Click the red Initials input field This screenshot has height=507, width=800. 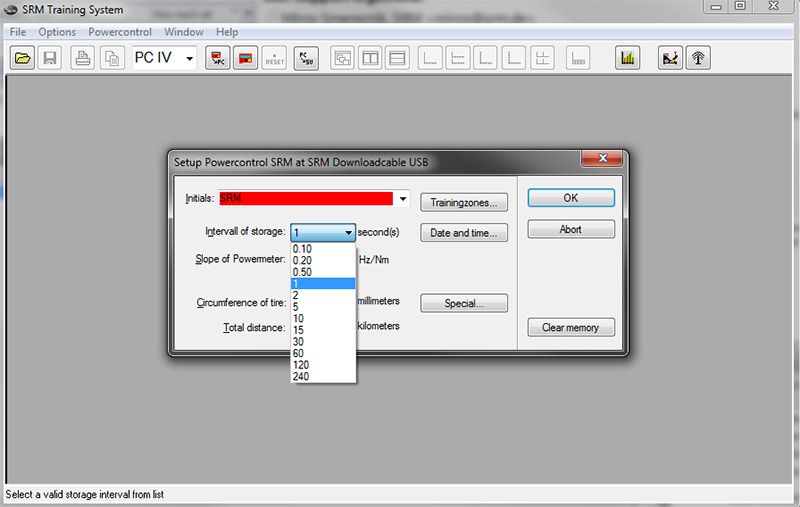[x=305, y=199]
